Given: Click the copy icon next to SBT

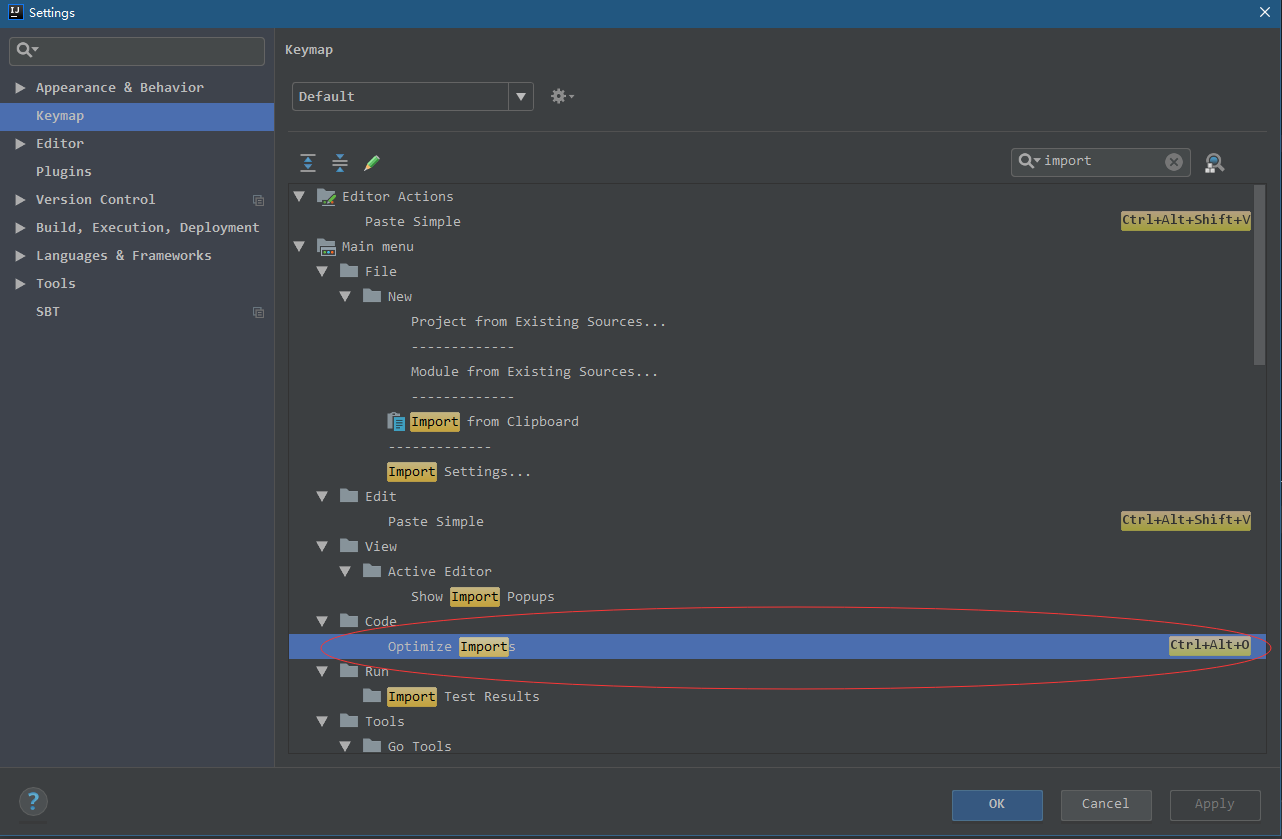Looking at the screenshot, I should tap(258, 312).
